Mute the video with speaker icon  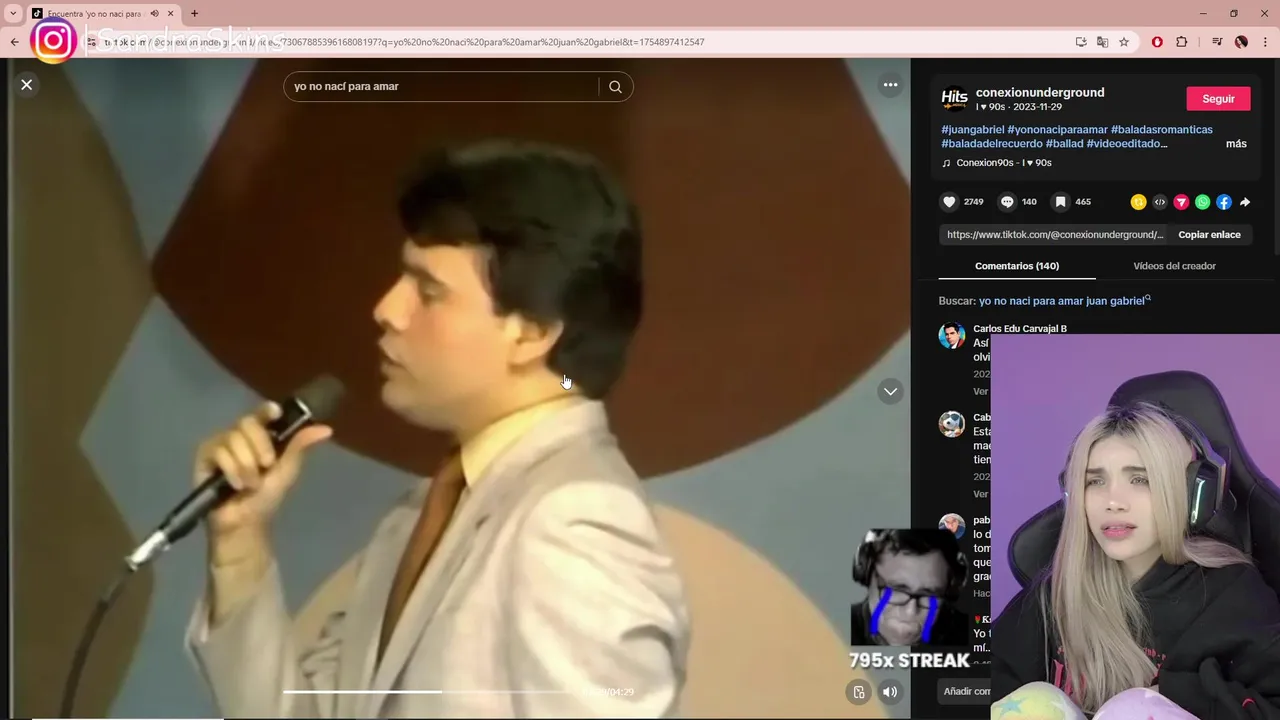(890, 692)
